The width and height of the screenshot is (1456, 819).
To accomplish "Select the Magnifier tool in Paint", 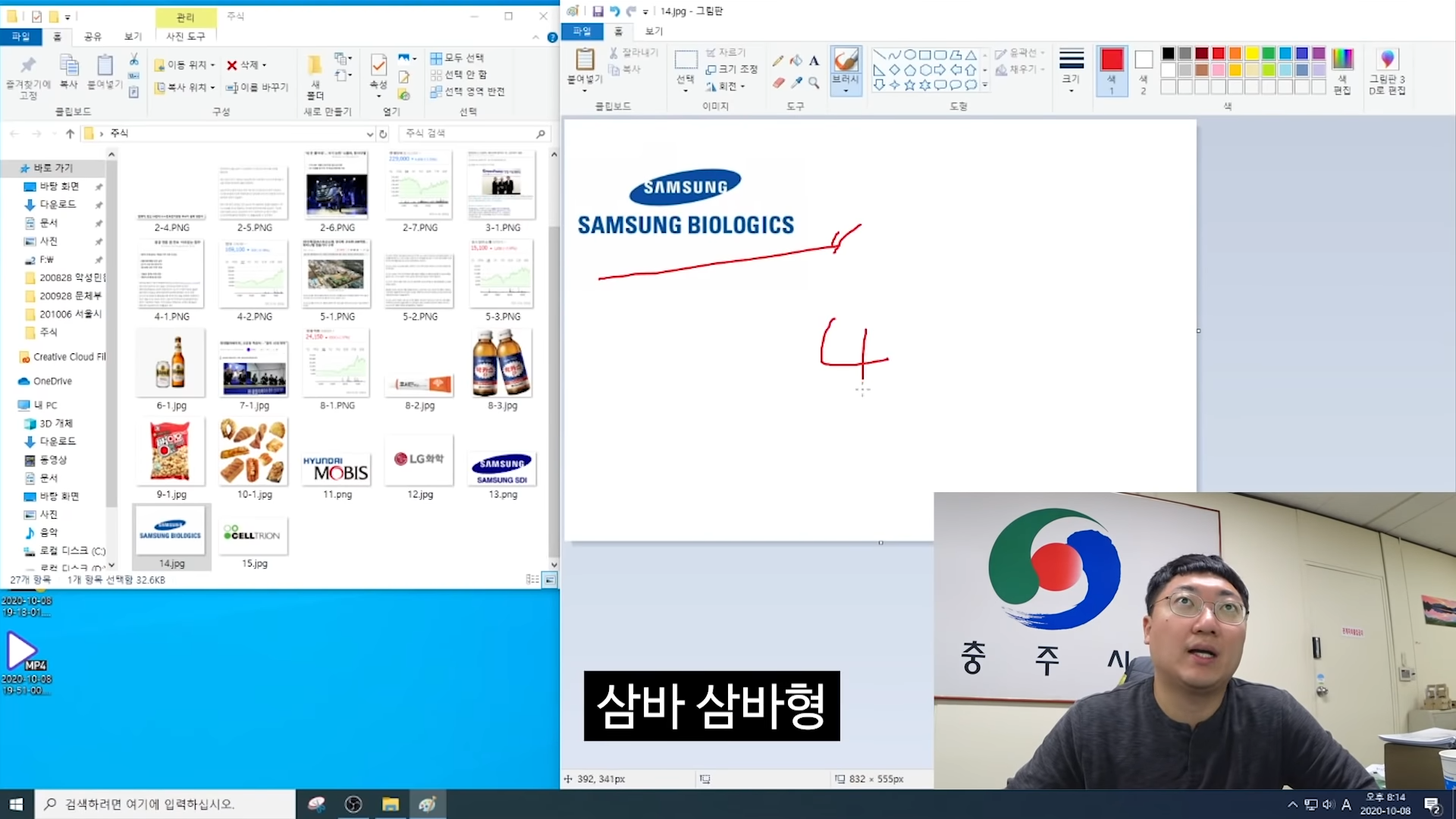I will [814, 83].
